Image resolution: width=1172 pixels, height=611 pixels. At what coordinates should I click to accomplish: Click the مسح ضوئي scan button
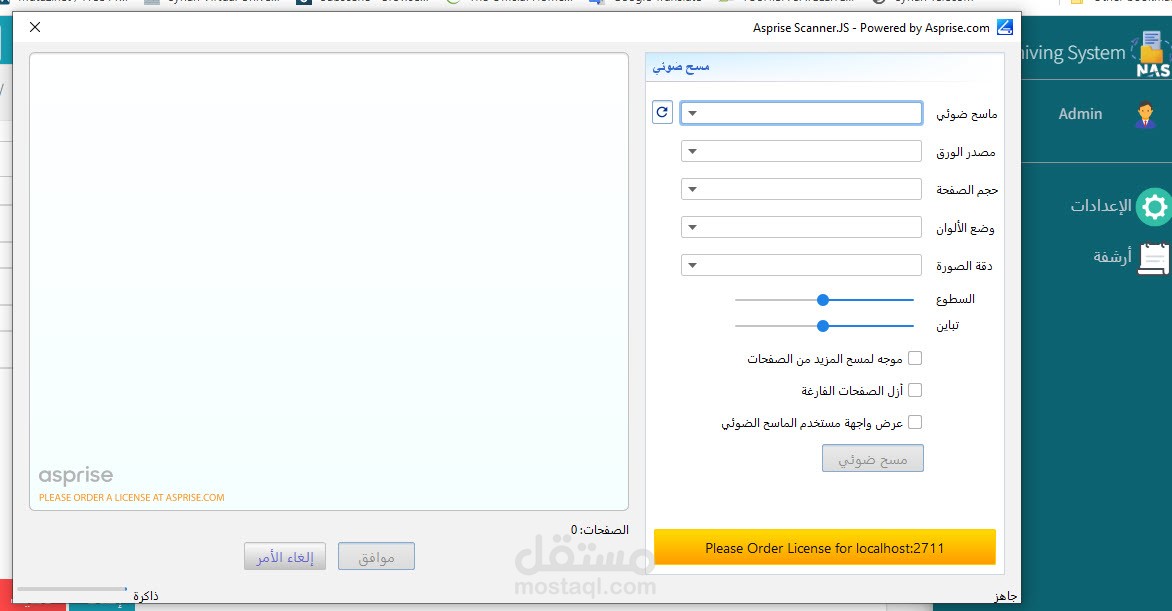(873, 458)
